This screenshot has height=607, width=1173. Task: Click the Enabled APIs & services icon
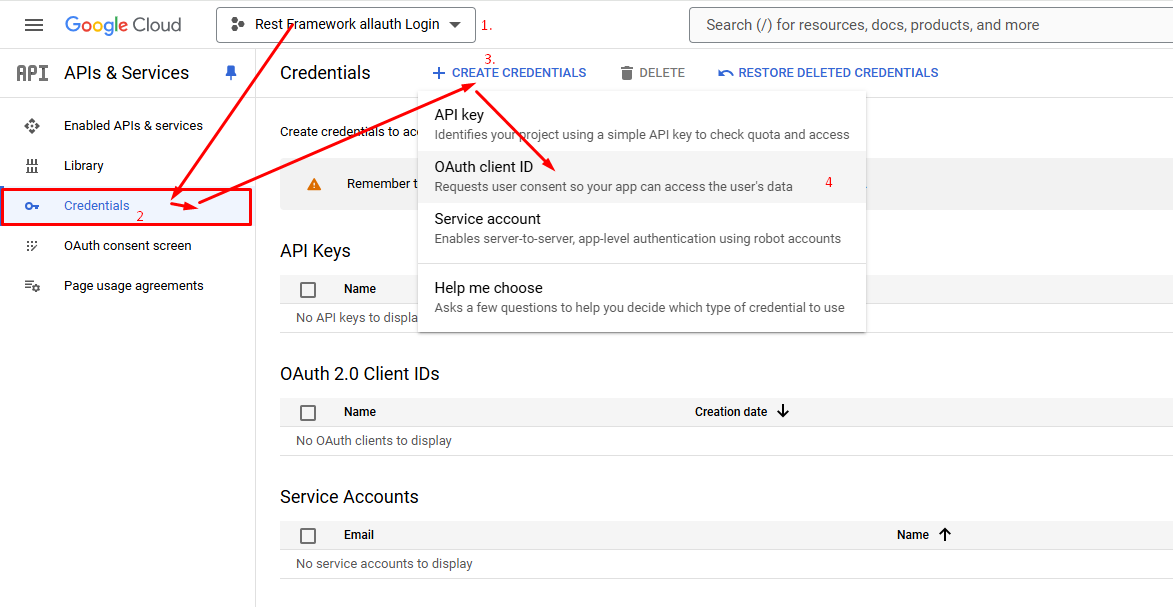(32, 126)
